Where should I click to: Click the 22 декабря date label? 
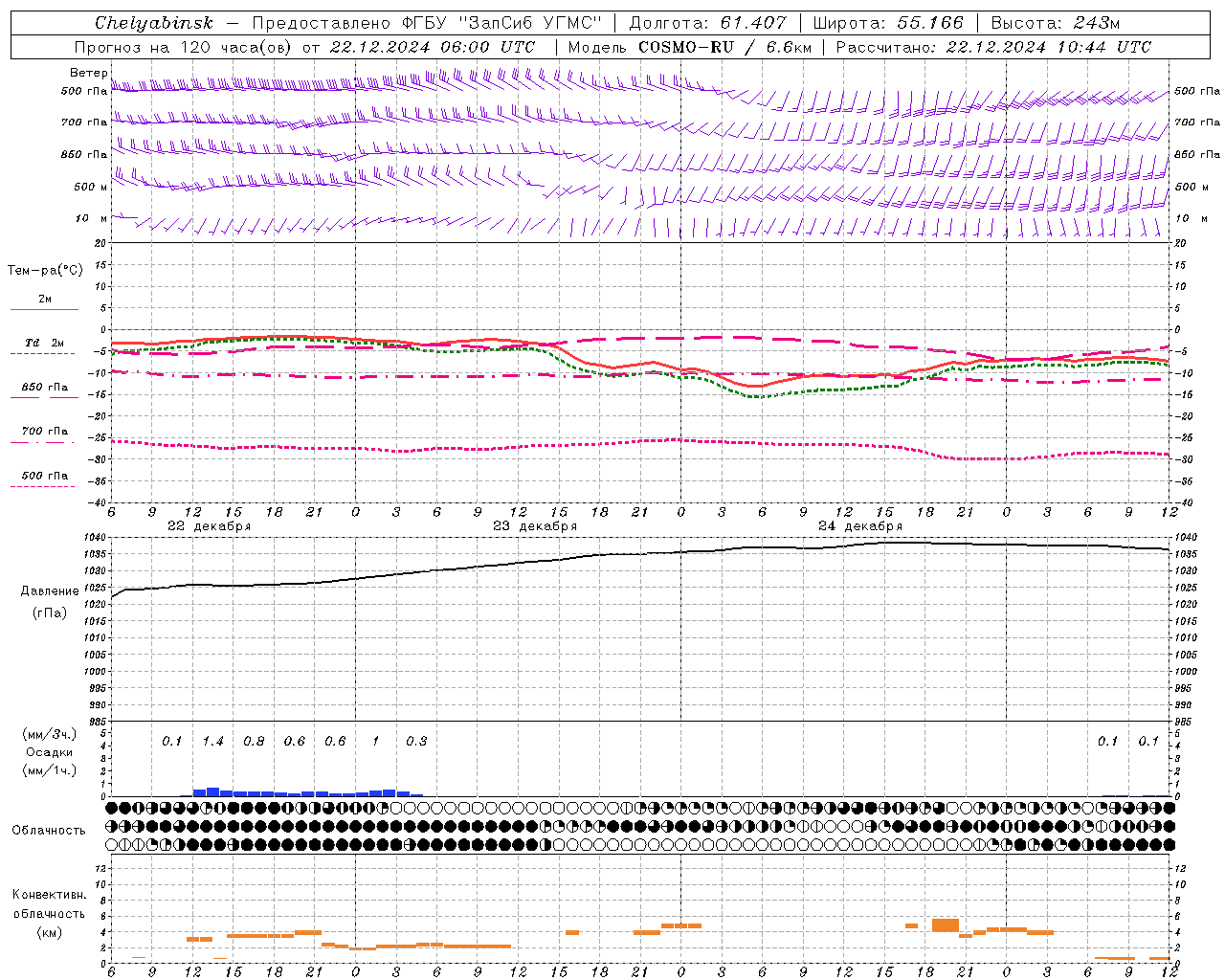click(x=210, y=526)
